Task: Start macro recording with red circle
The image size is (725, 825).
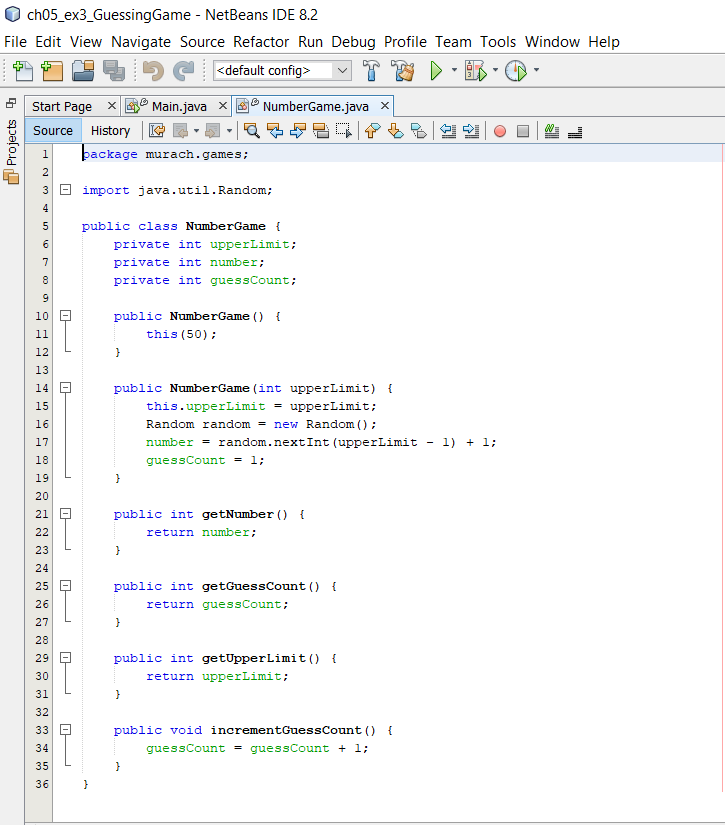Action: (x=500, y=131)
